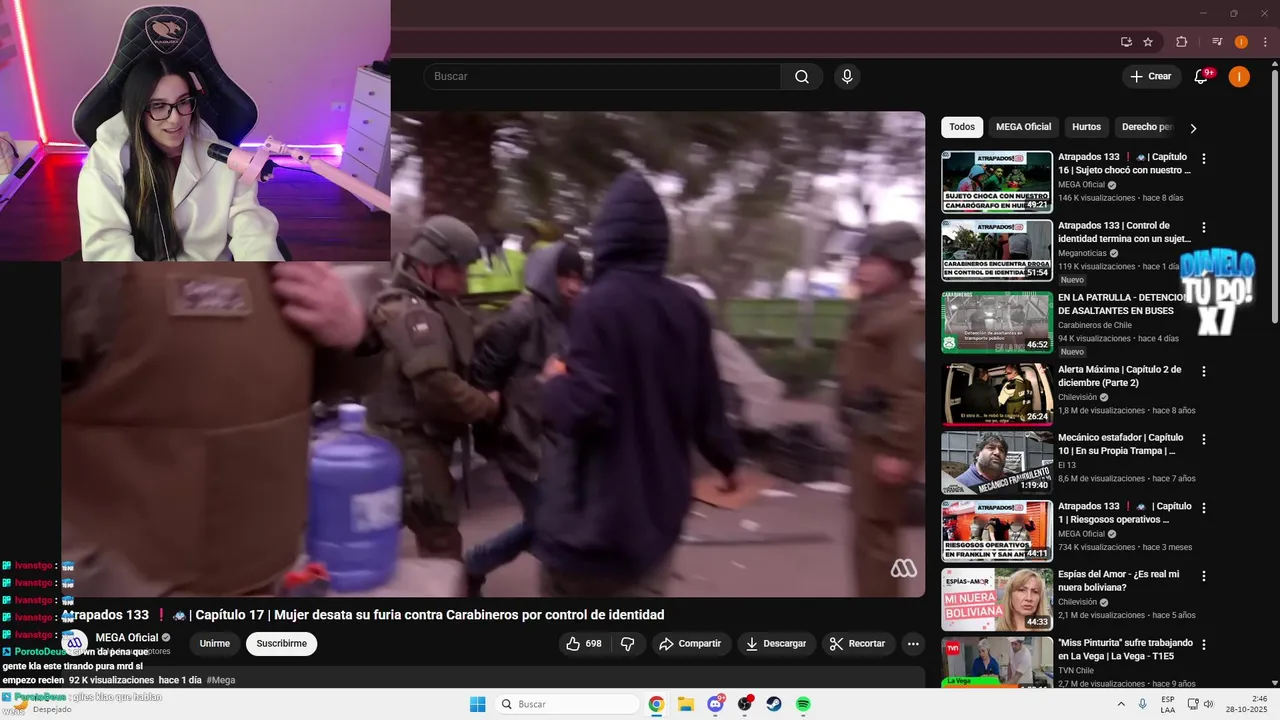The width and height of the screenshot is (1280, 720).
Task: Dislike the video with thumbs-down
Action: click(x=628, y=644)
